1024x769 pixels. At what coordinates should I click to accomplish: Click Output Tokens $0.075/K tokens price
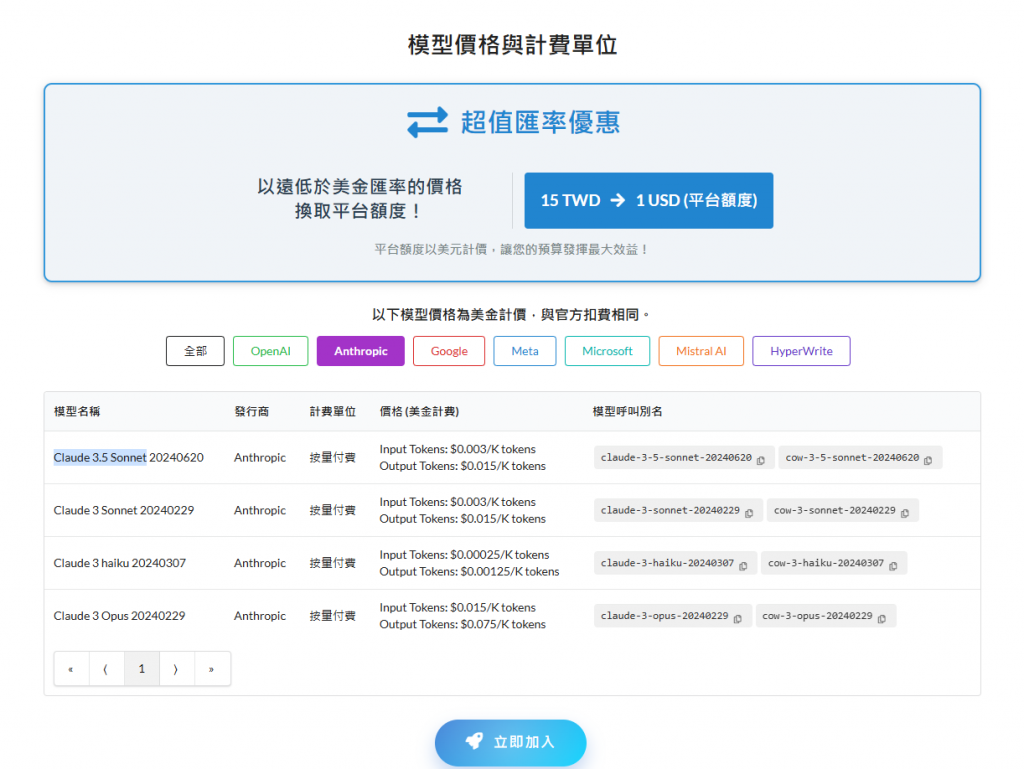tap(462, 625)
